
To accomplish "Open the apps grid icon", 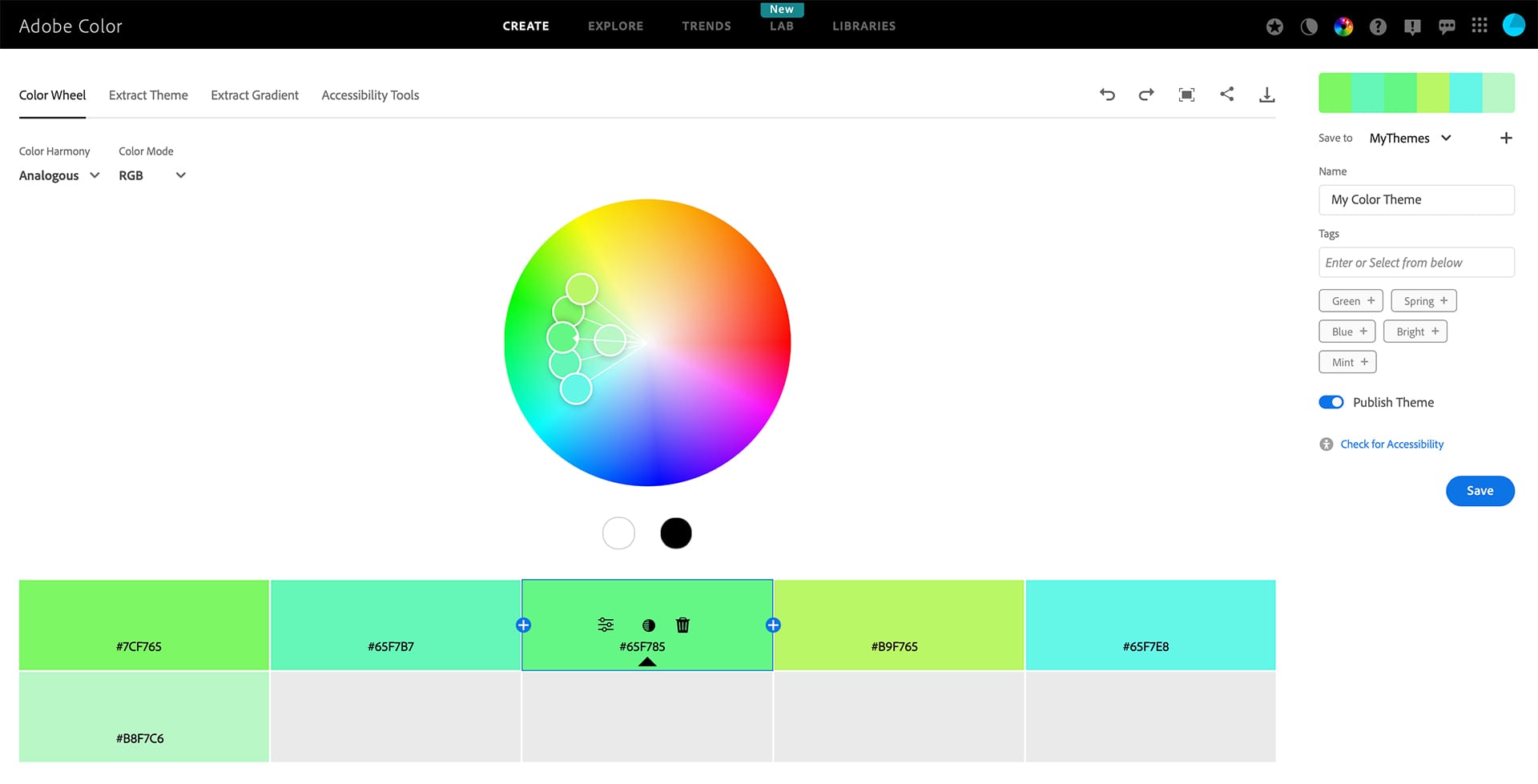I will pos(1480,26).
